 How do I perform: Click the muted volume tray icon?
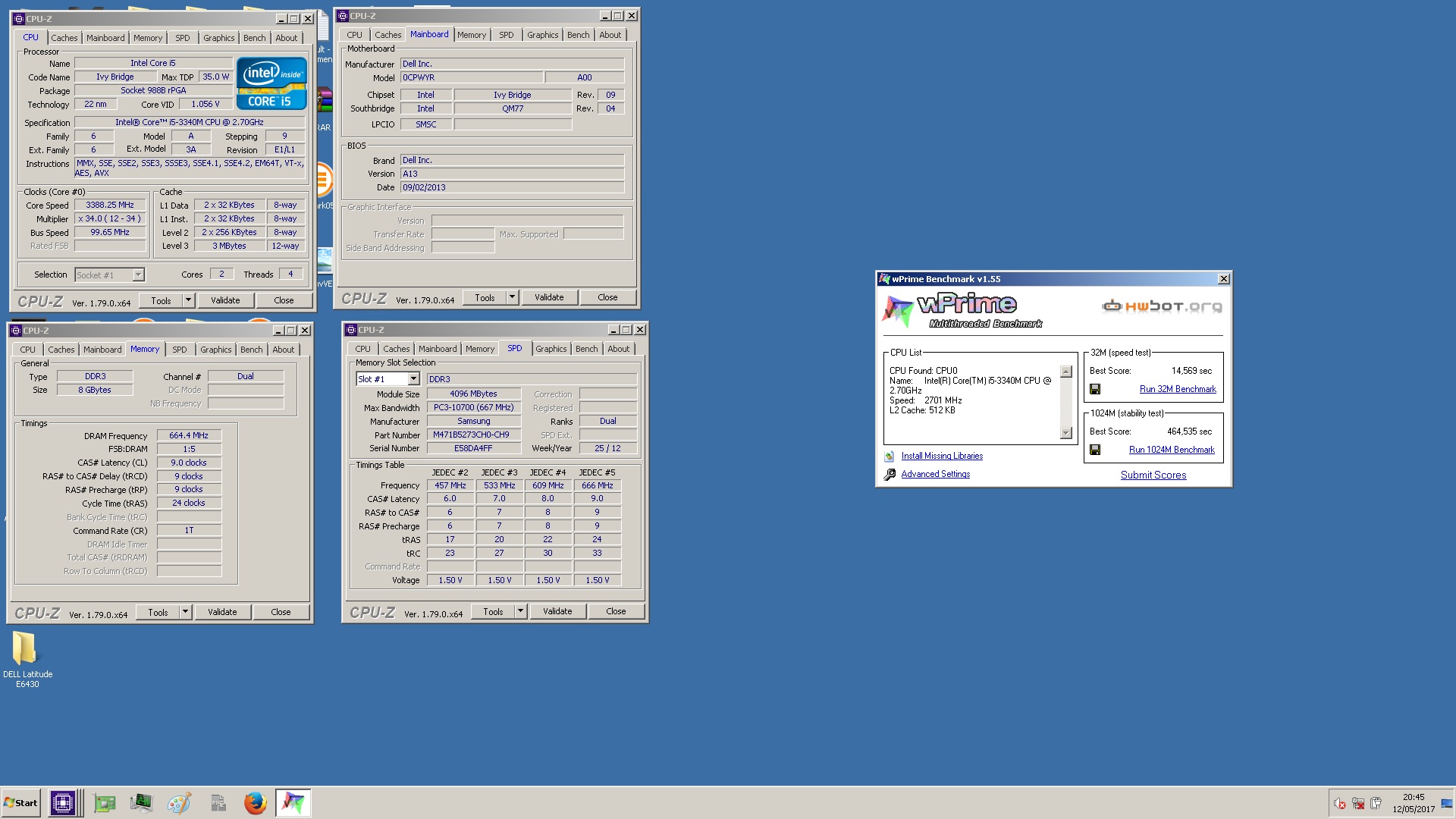coord(1340,804)
